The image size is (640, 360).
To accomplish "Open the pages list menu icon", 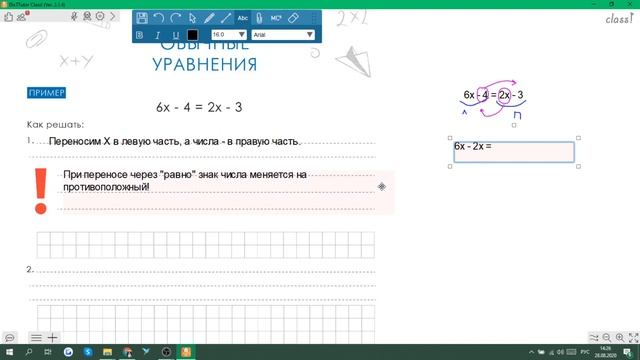I will (x=36, y=338).
